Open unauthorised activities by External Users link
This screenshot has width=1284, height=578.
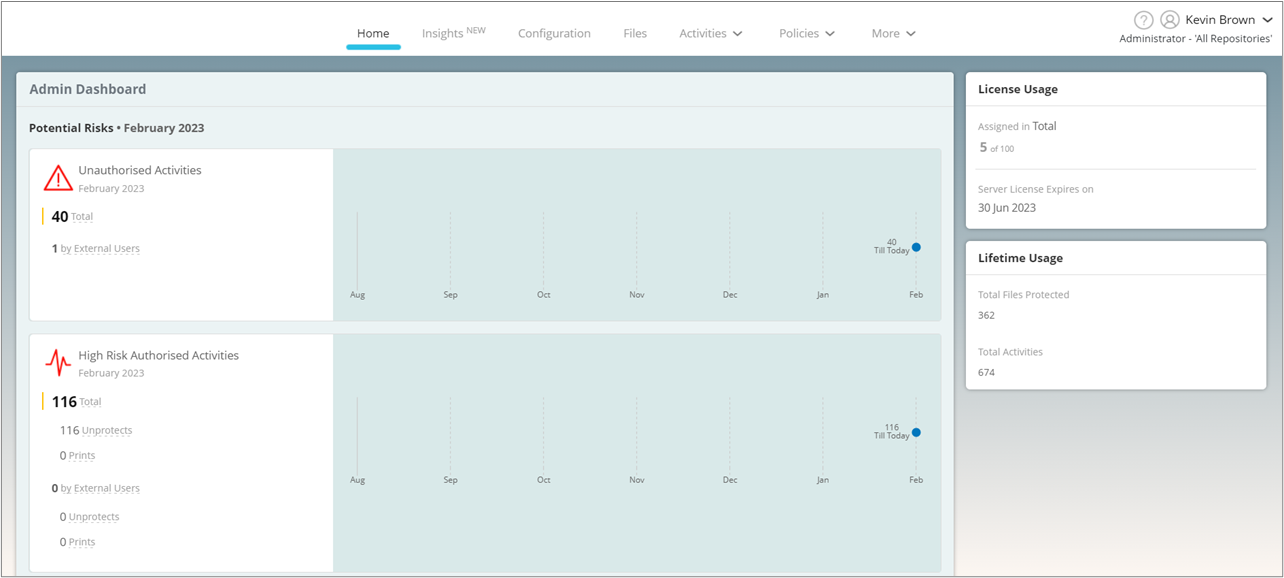(x=100, y=249)
